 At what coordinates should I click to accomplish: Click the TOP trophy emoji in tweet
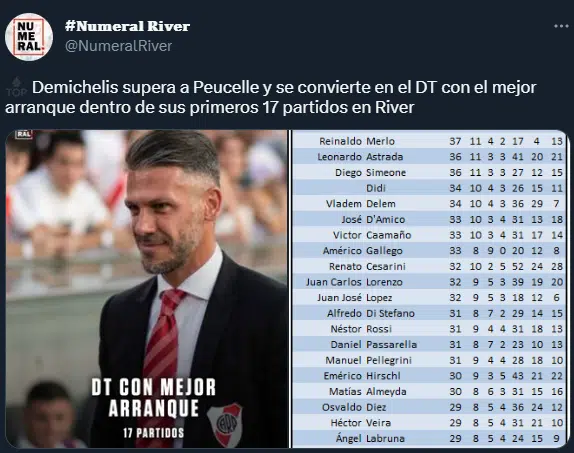coord(16,87)
